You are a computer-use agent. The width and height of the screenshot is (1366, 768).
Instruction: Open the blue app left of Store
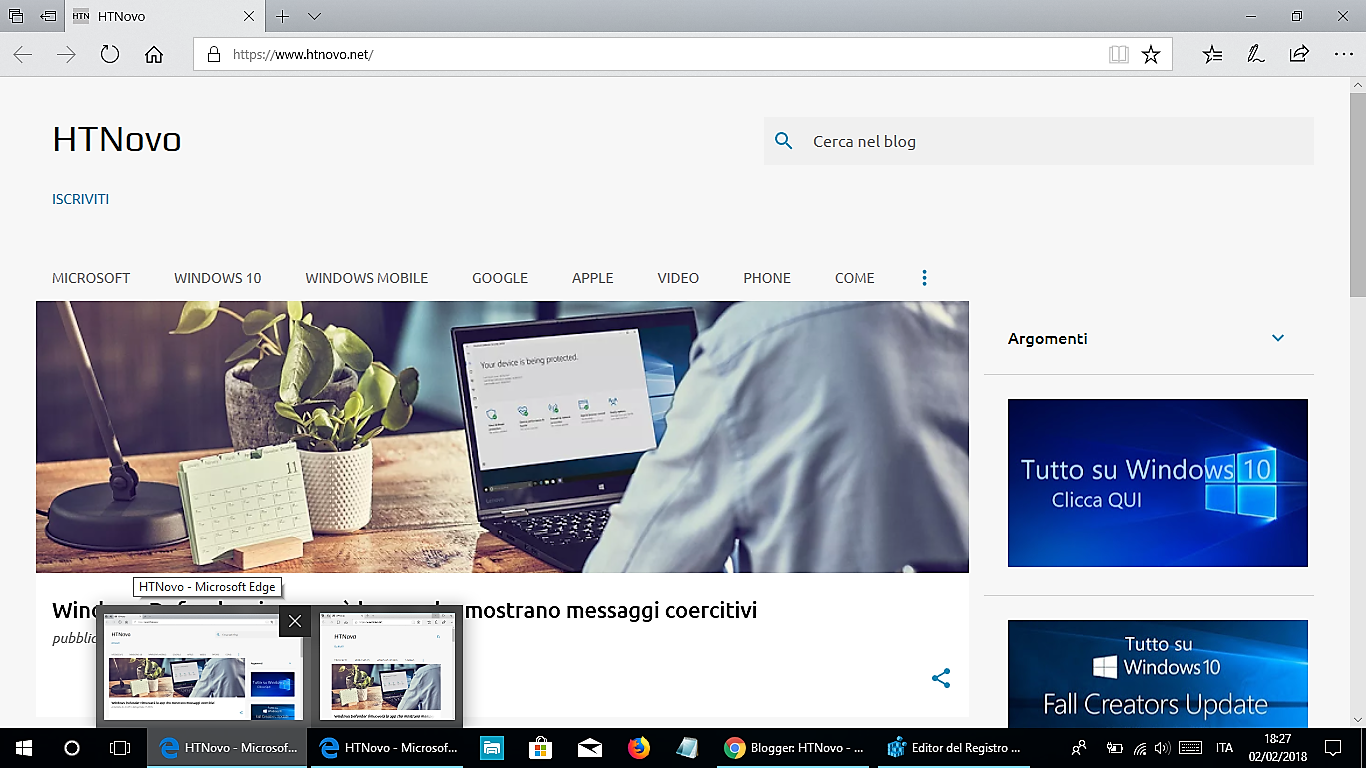[492, 747]
